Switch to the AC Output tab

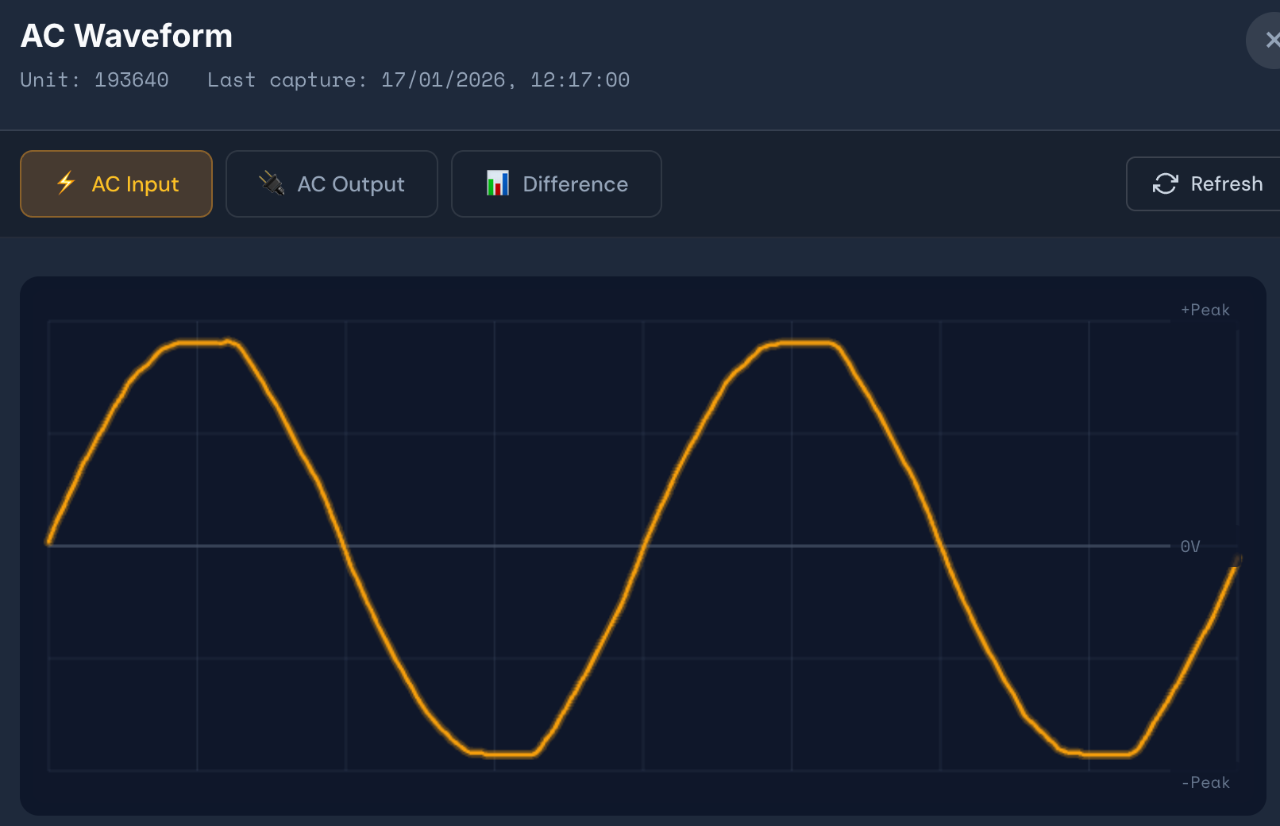pyautogui.click(x=350, y=184)
